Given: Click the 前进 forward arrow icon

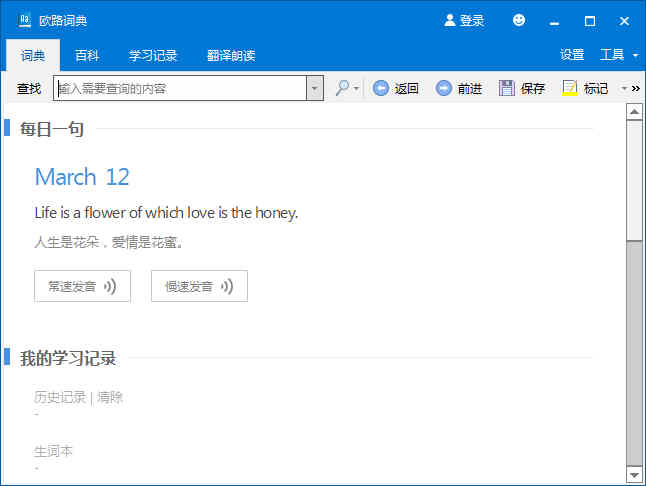Looking at the screenshot, I should pos(443,88).
